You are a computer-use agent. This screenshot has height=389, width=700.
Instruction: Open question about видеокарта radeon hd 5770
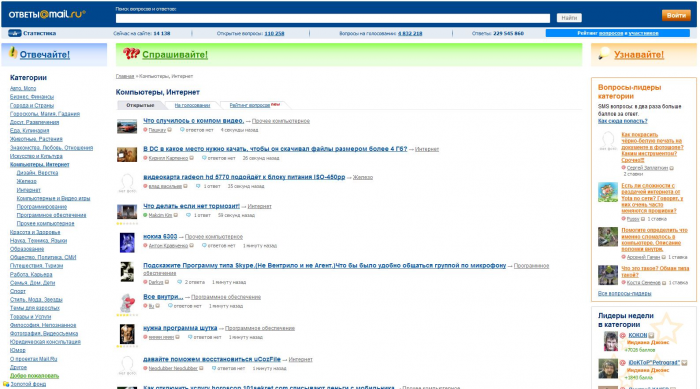tap(244, 177)
